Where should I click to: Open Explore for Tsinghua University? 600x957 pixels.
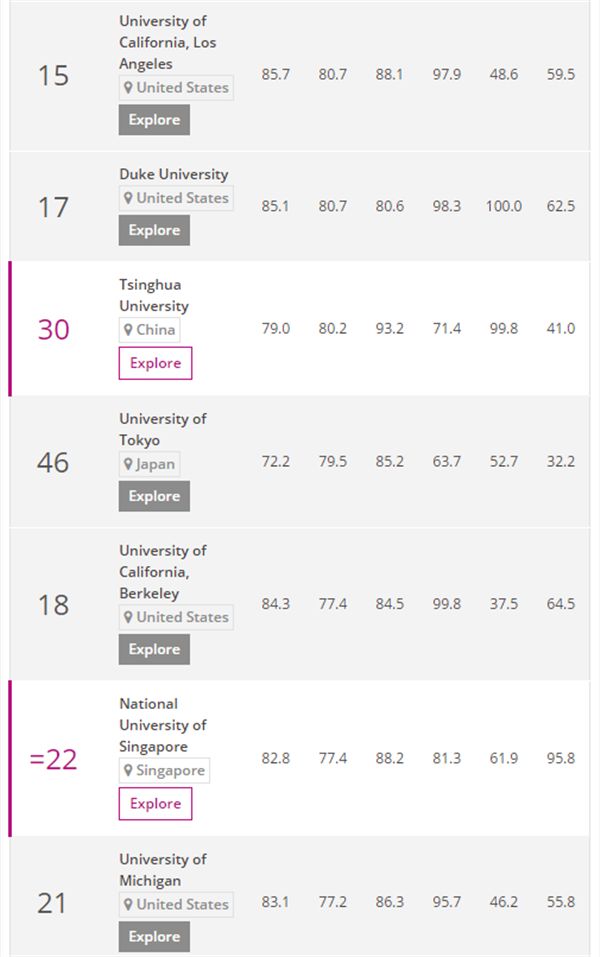tap(155, 363)
